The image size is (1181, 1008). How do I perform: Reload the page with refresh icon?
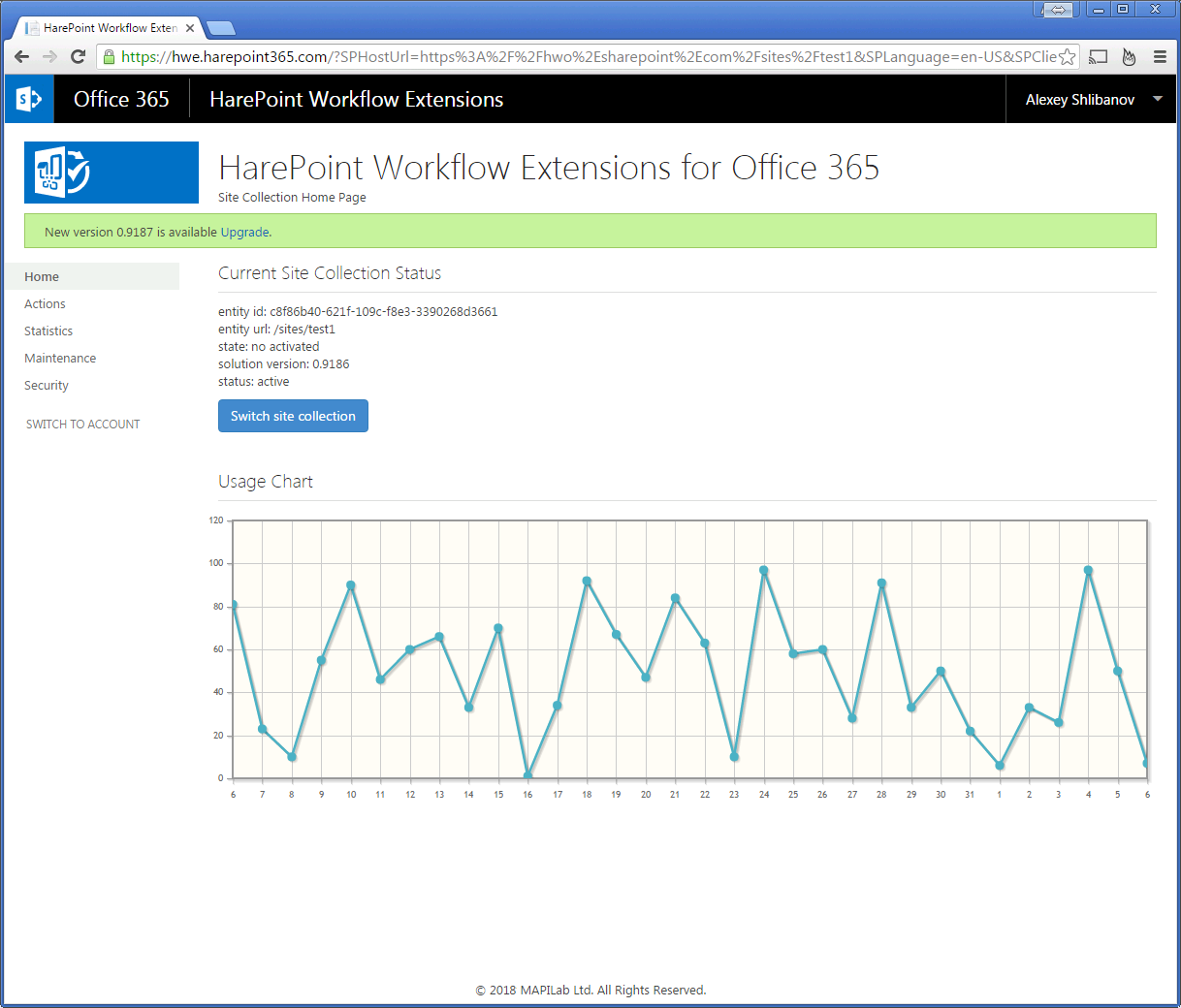[x=79, y=56]
